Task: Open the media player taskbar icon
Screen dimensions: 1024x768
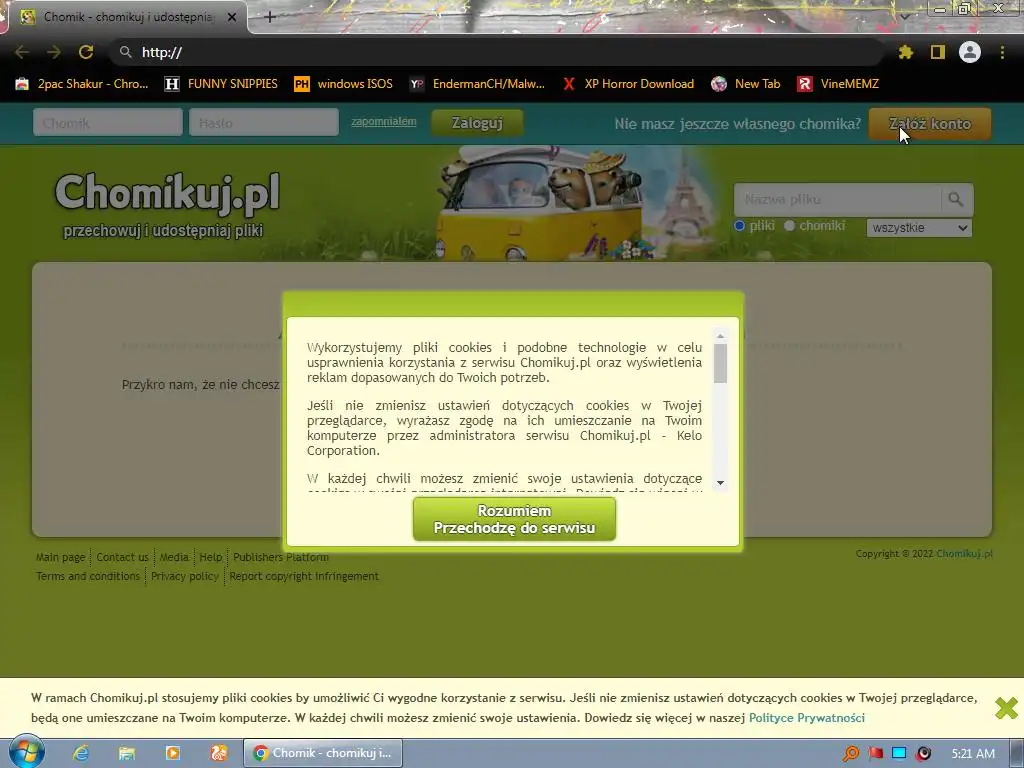Action: [x=173, y=753]
